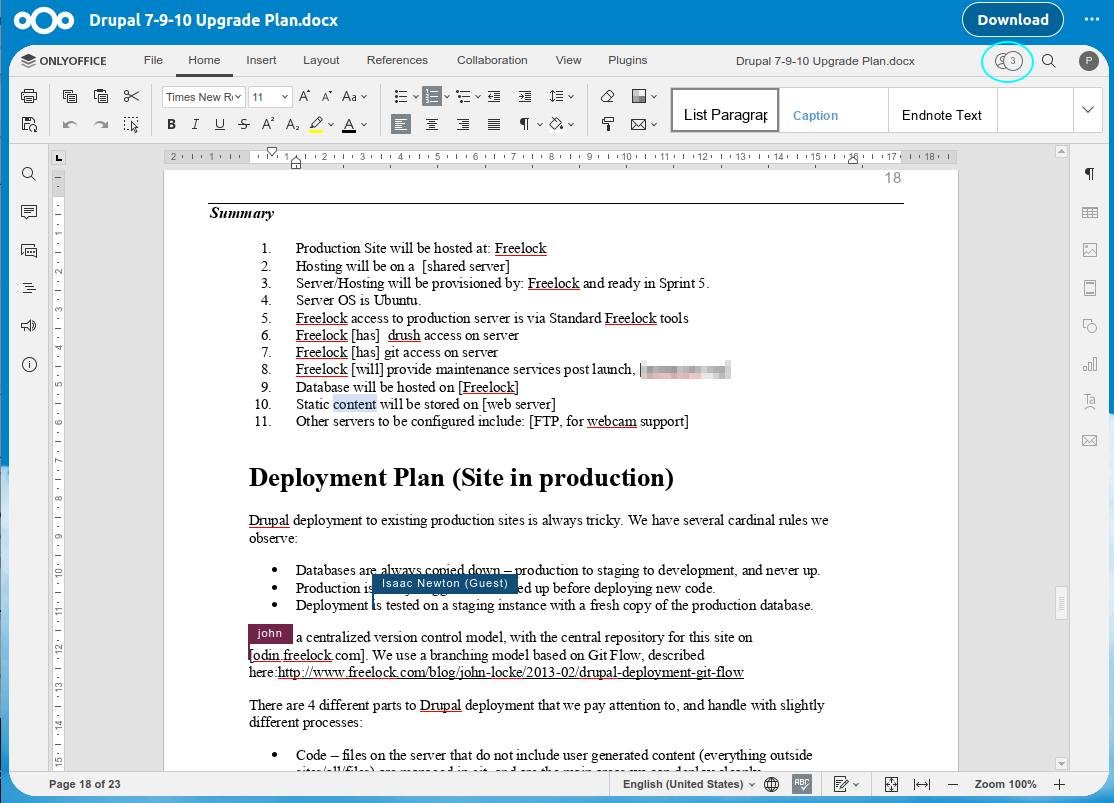
Task: Click the Download button
Action: tap(1012, 20)
